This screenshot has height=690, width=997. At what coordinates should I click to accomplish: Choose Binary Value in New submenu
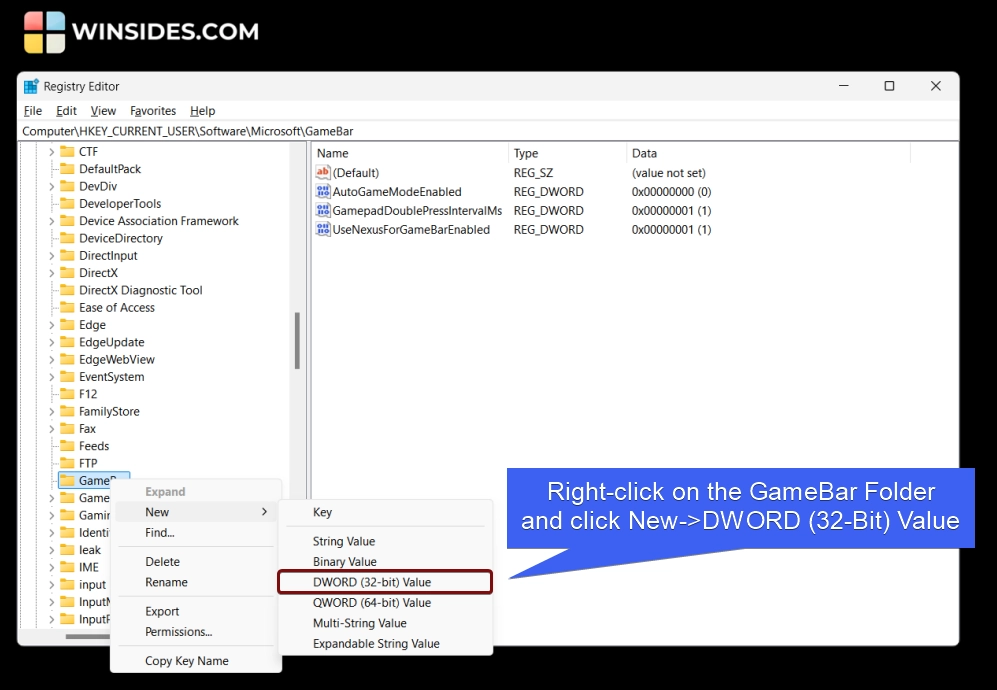(x=385, y=562)
